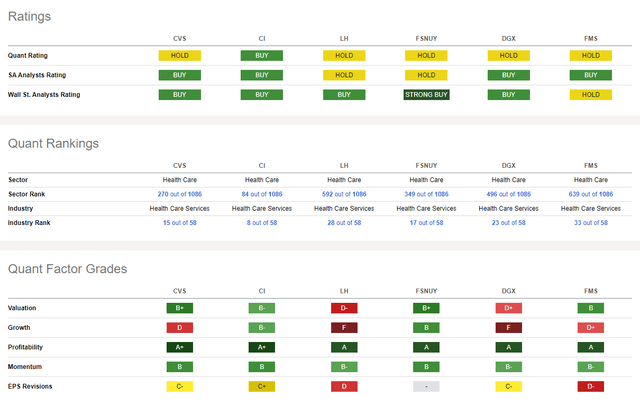The height and width of the screenshot is (405, 640).
Task: Select CVS EPS Revisions grade C-
Action: [x=180, y=387]
